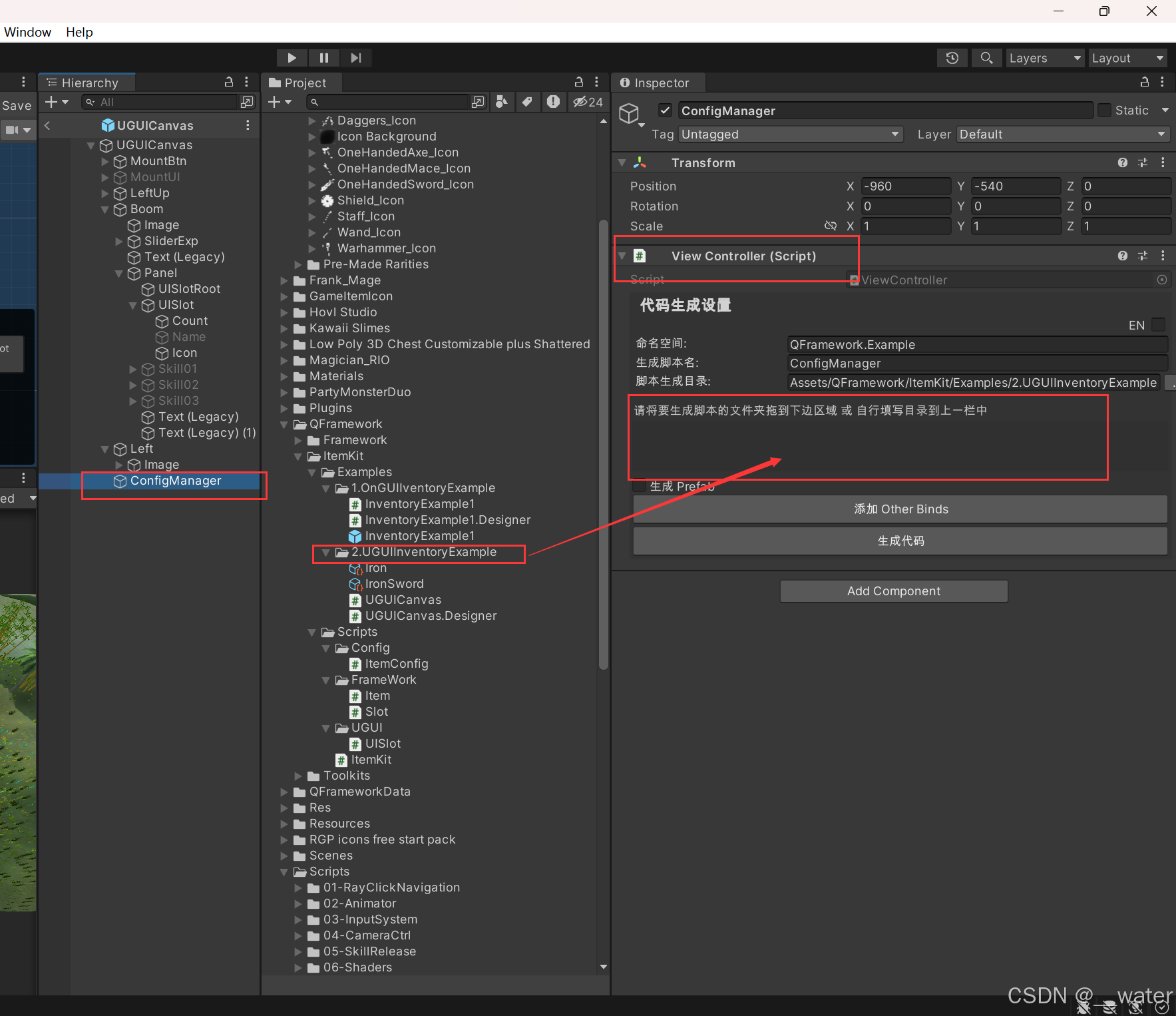The height and width of the screenshot is (1016, 1176).
Task: Click the Step frame button
Action: (356, 58)
